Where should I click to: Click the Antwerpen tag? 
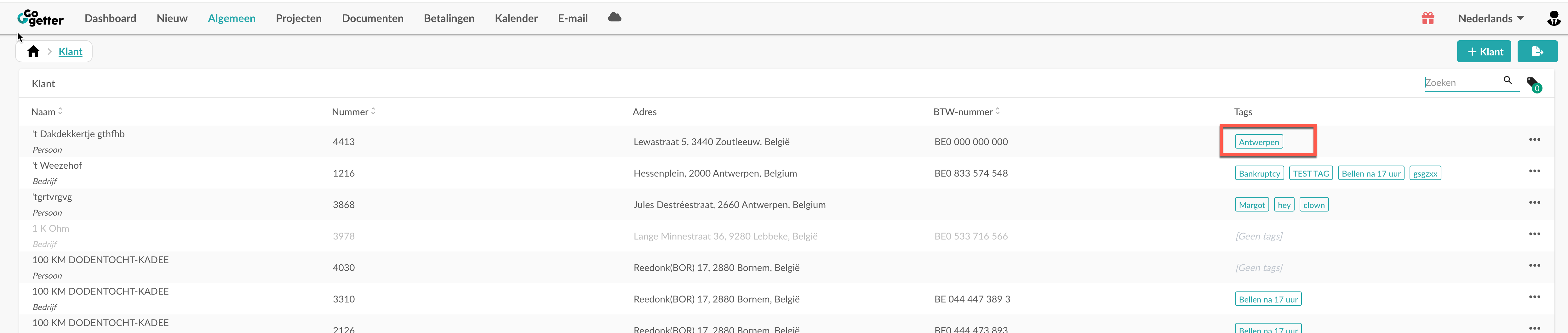point(1259,142)
